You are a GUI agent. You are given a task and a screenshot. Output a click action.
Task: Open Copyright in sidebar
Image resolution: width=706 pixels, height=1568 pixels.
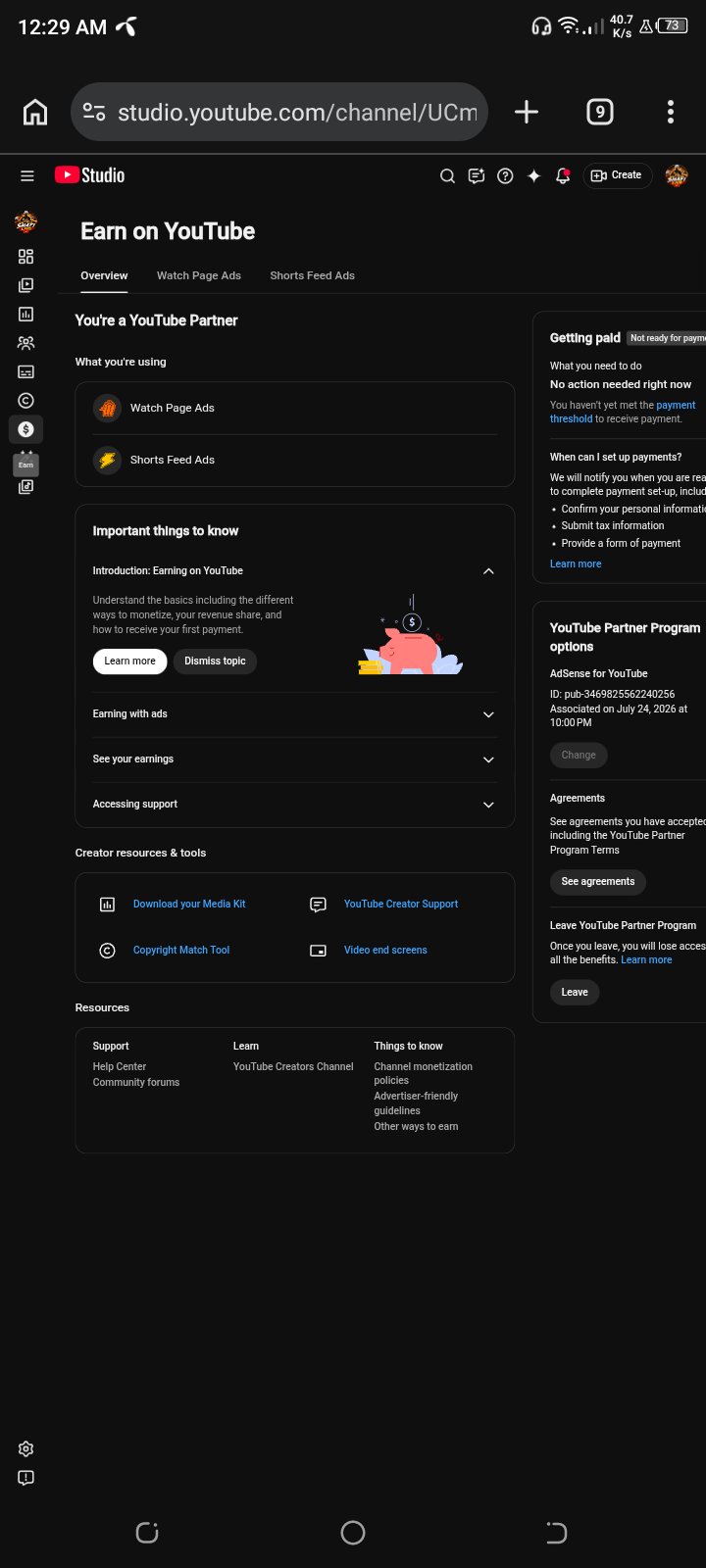[x=26, y=400]
